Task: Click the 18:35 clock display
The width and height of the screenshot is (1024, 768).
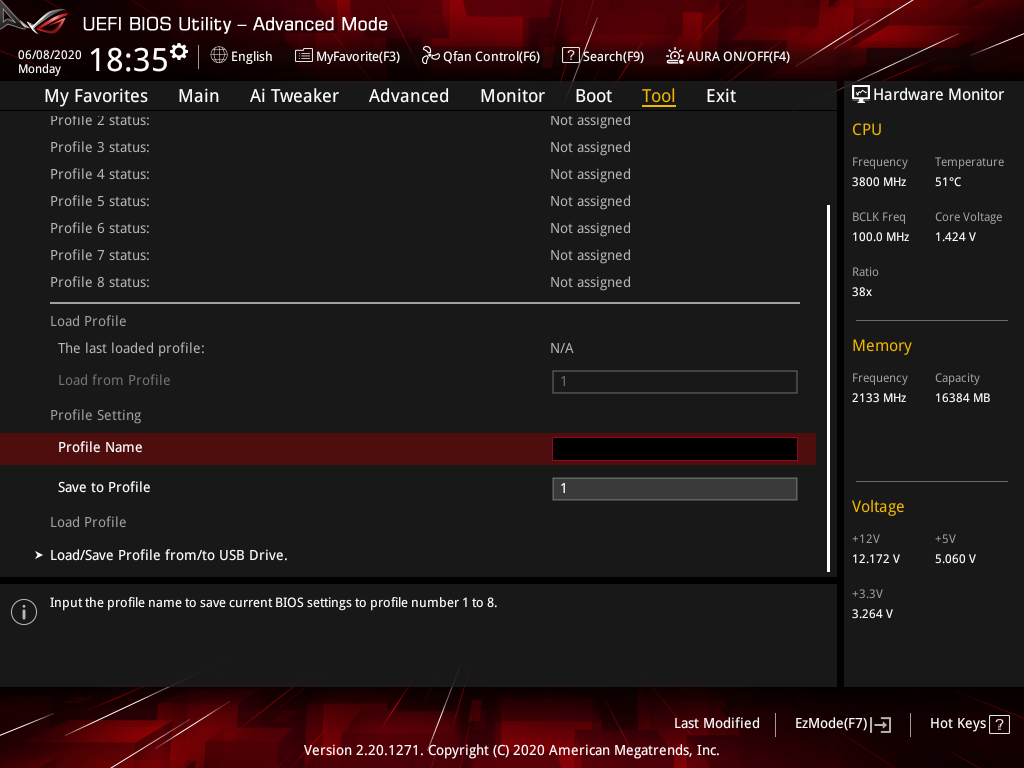Action: 129,59
